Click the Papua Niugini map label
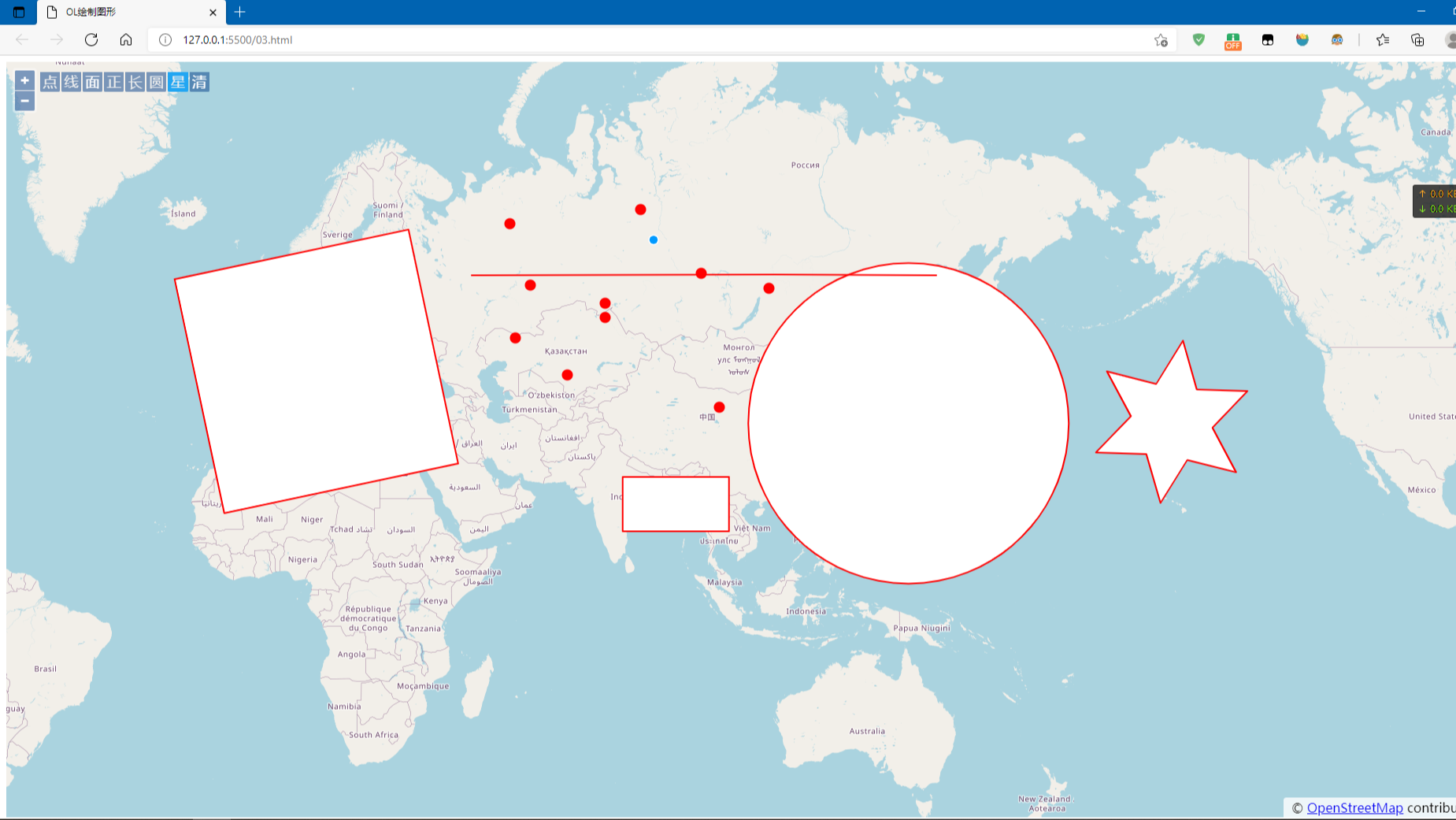1456x820 pixels. 921,628
